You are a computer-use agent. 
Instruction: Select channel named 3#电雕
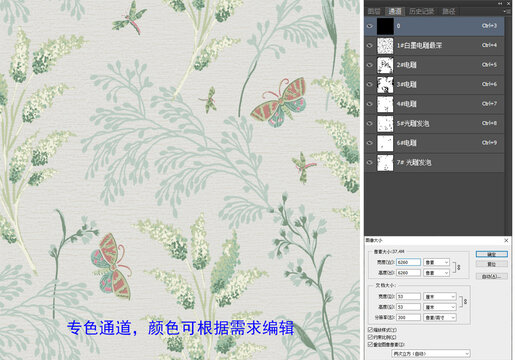406,84
